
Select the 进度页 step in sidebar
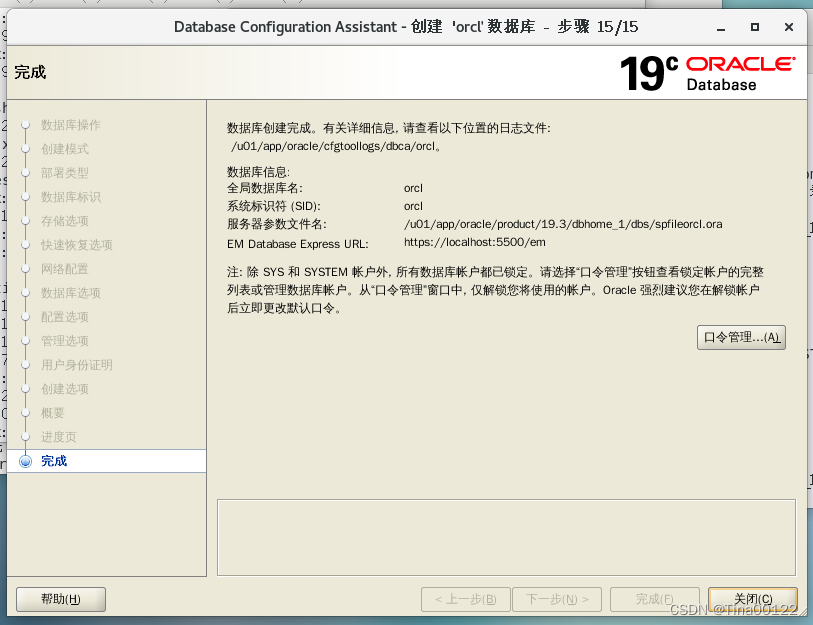coord(59,437)
